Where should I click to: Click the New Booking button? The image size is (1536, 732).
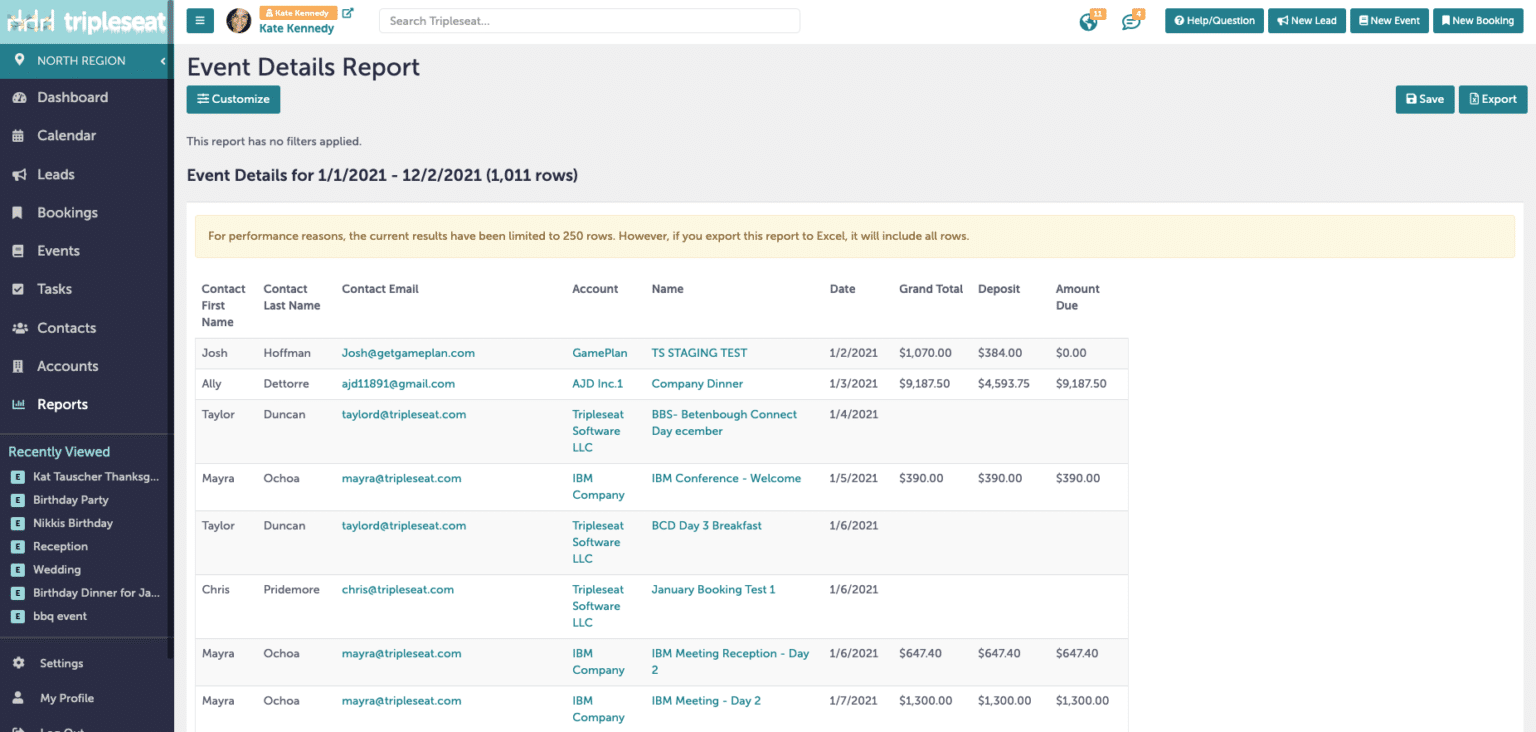pyautogui.click(x=1477, y=21)
